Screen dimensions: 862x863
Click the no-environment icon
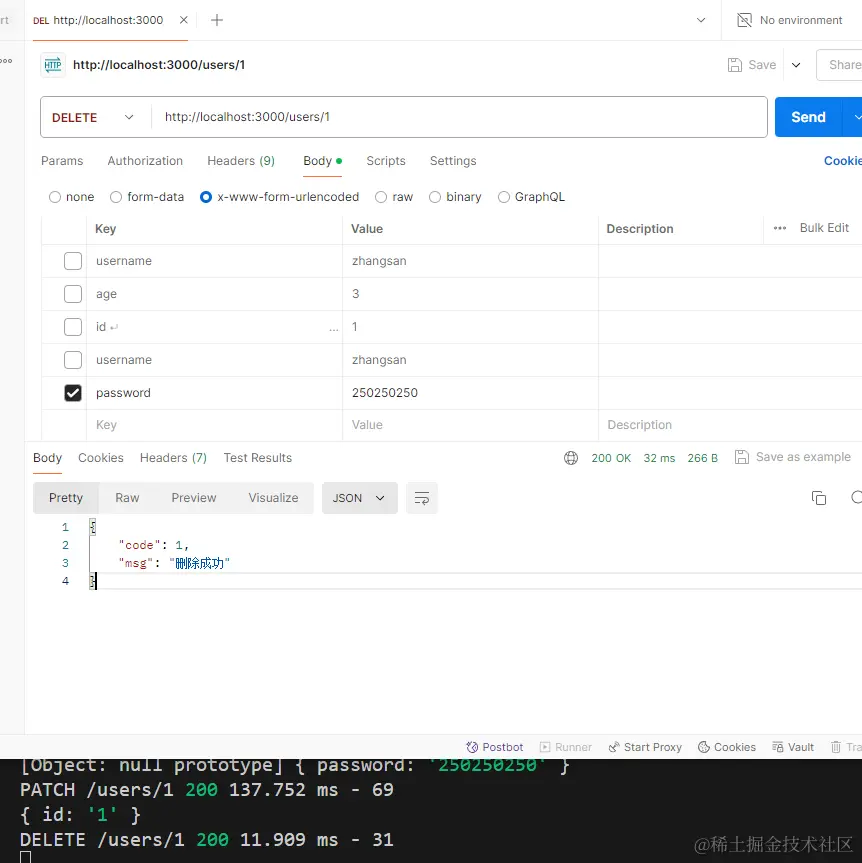744,20
